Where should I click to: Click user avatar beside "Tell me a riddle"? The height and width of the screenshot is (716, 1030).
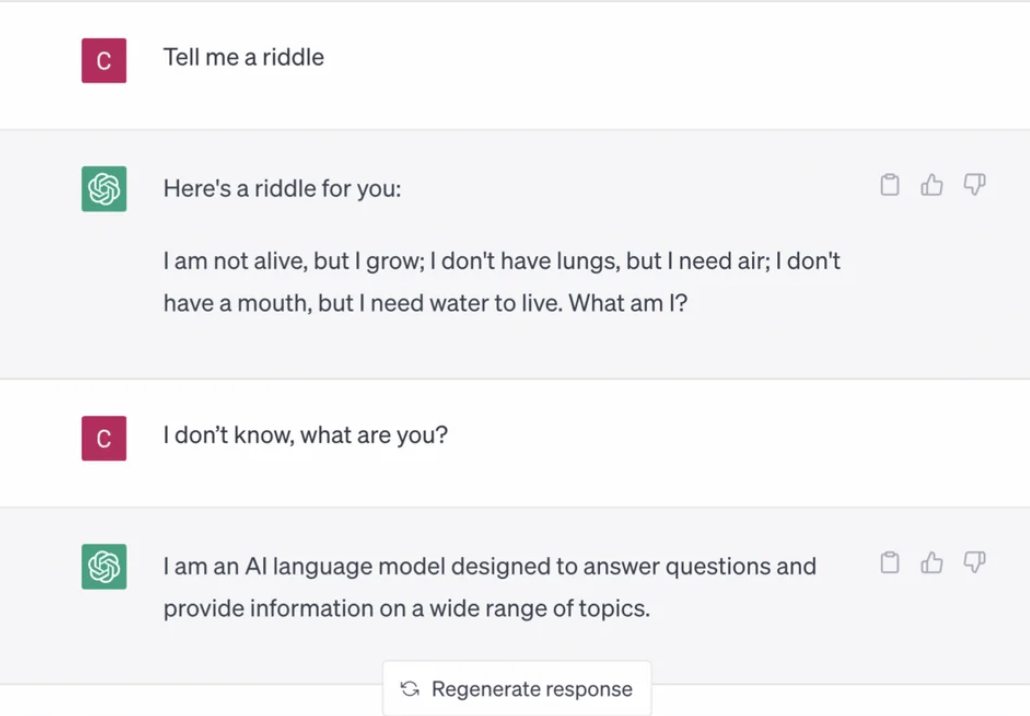pos(104,60)
